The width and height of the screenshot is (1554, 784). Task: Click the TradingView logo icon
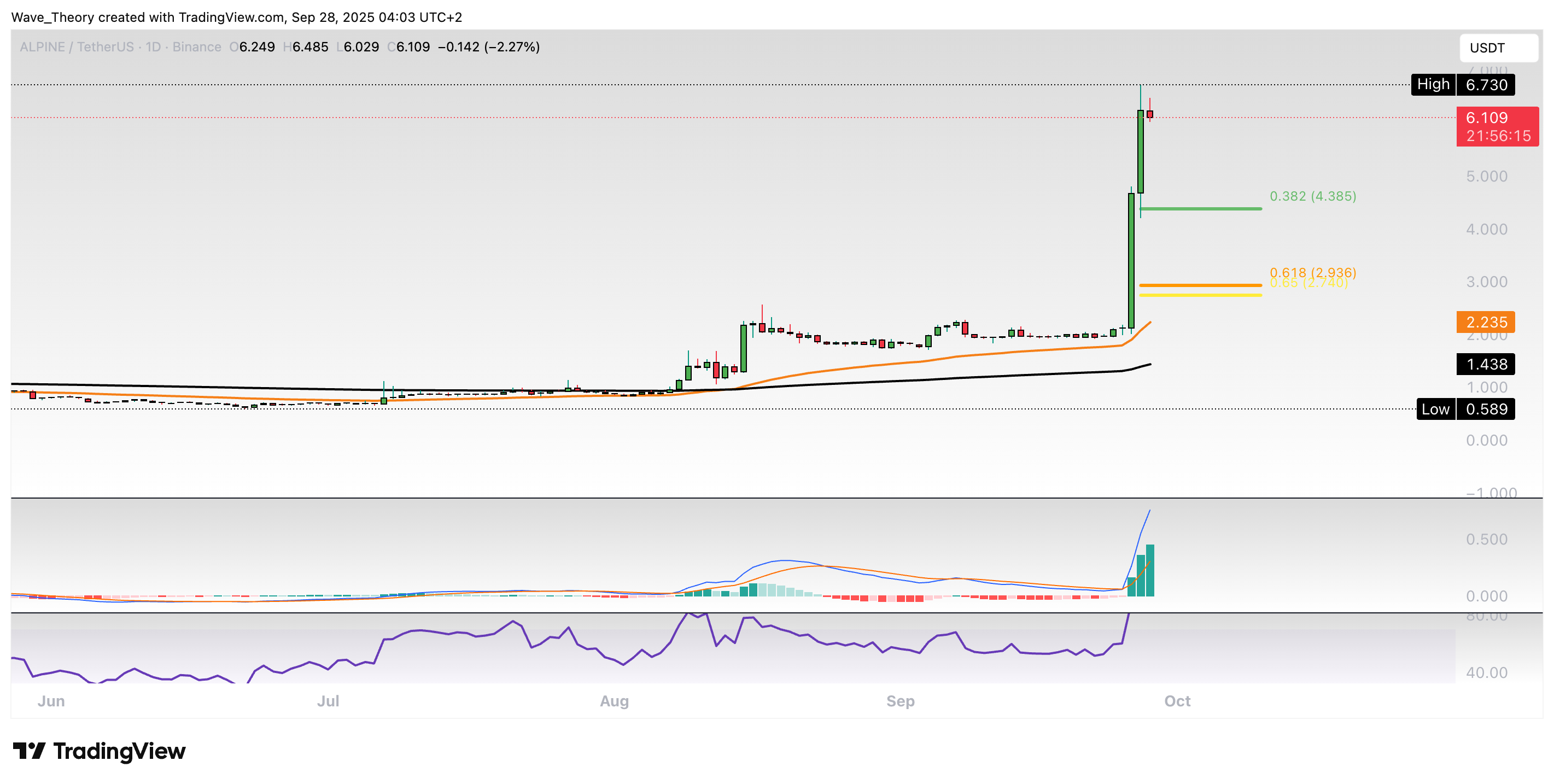[28, 751]
